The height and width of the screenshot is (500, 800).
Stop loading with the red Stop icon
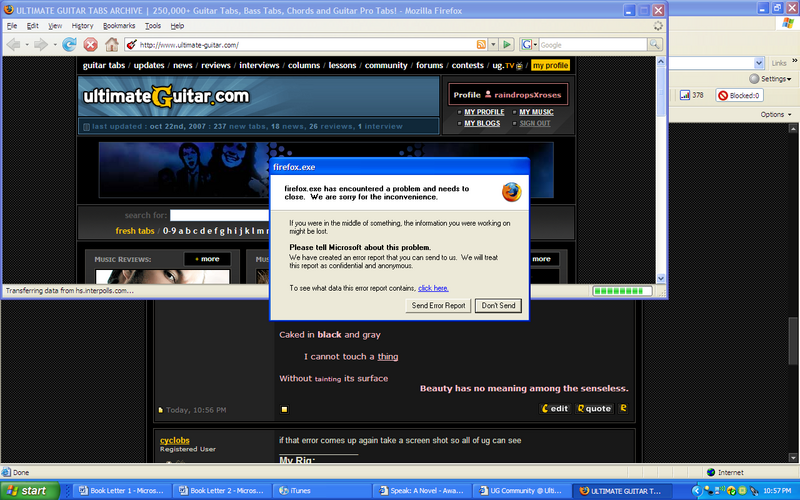tap(90, 45)
